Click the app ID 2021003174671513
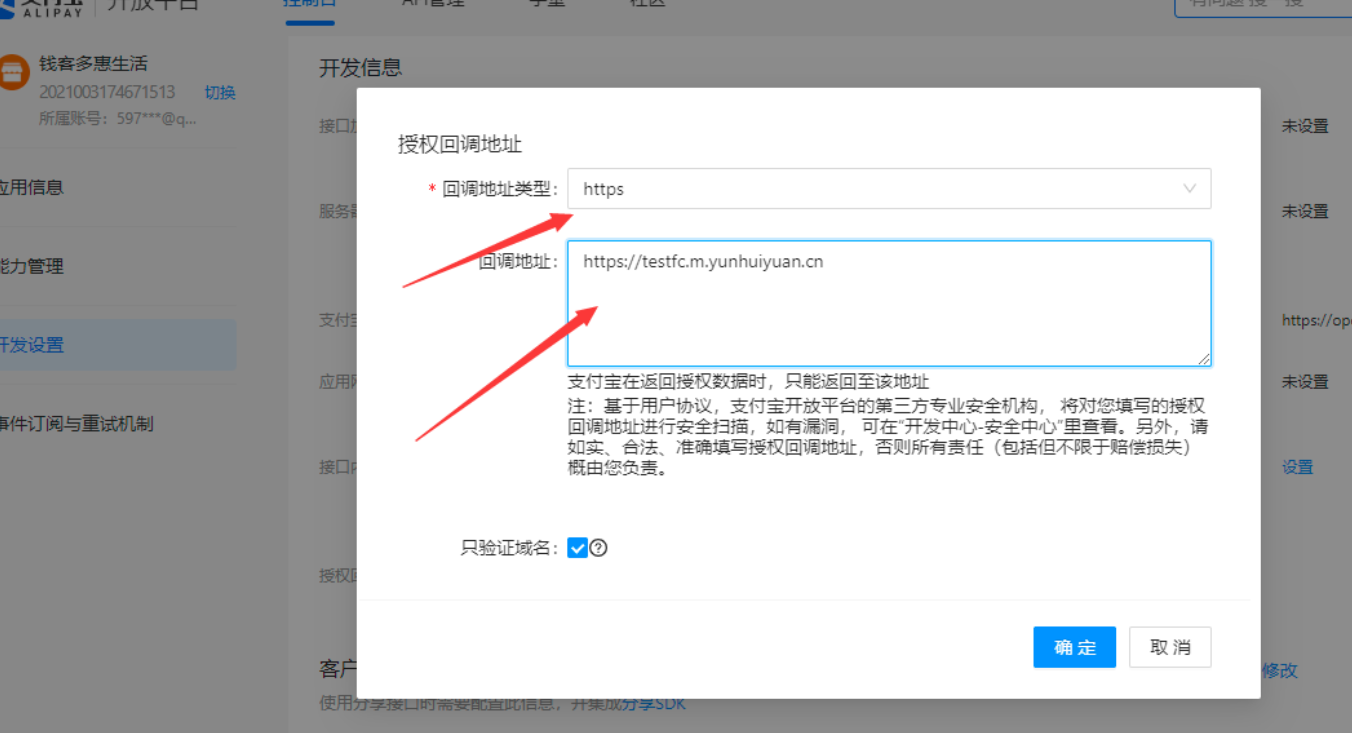 coord(107,92)
